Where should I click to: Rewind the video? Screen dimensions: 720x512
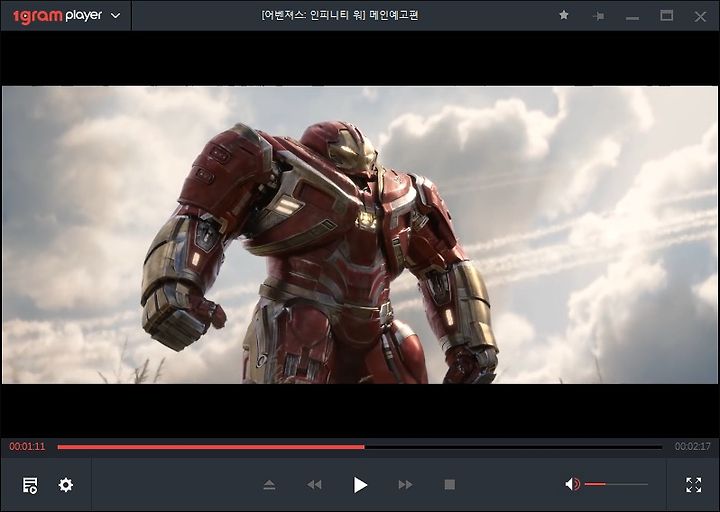coord(315,485)
